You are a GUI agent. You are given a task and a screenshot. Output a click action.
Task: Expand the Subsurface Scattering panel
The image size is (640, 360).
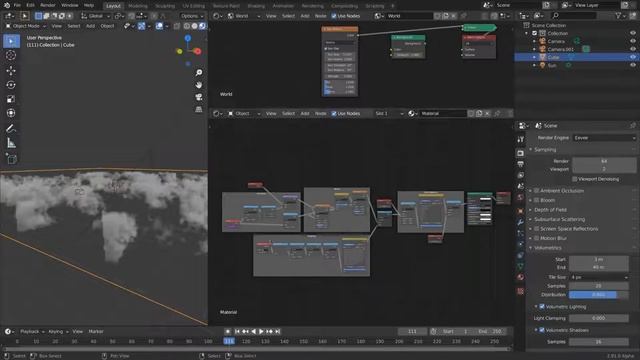pyautogui.click(x=559, y=219)
